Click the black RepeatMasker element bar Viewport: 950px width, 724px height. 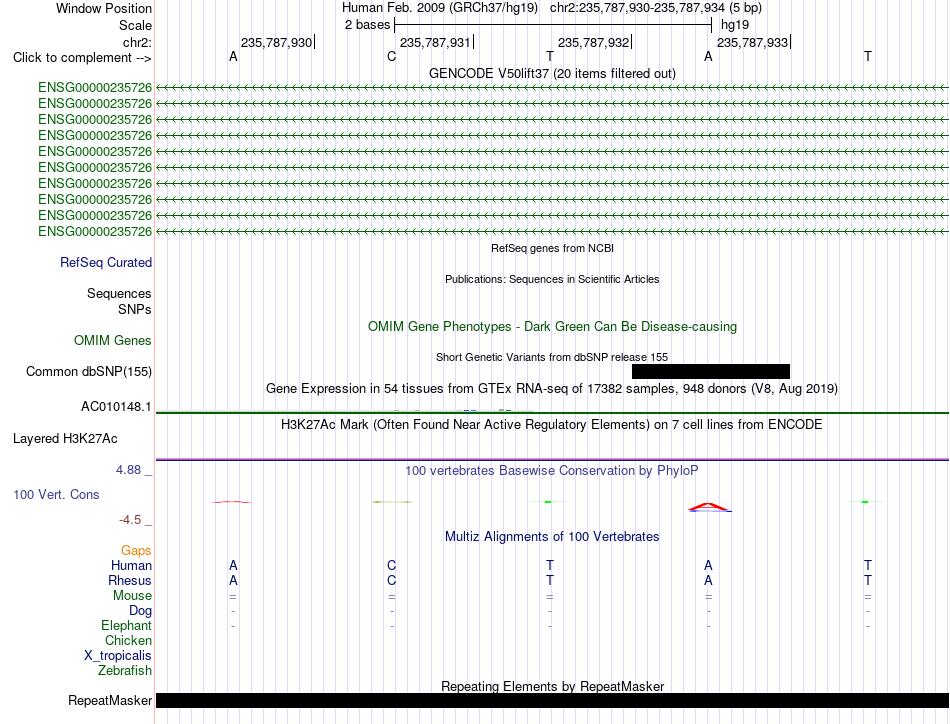coord(552,700)
